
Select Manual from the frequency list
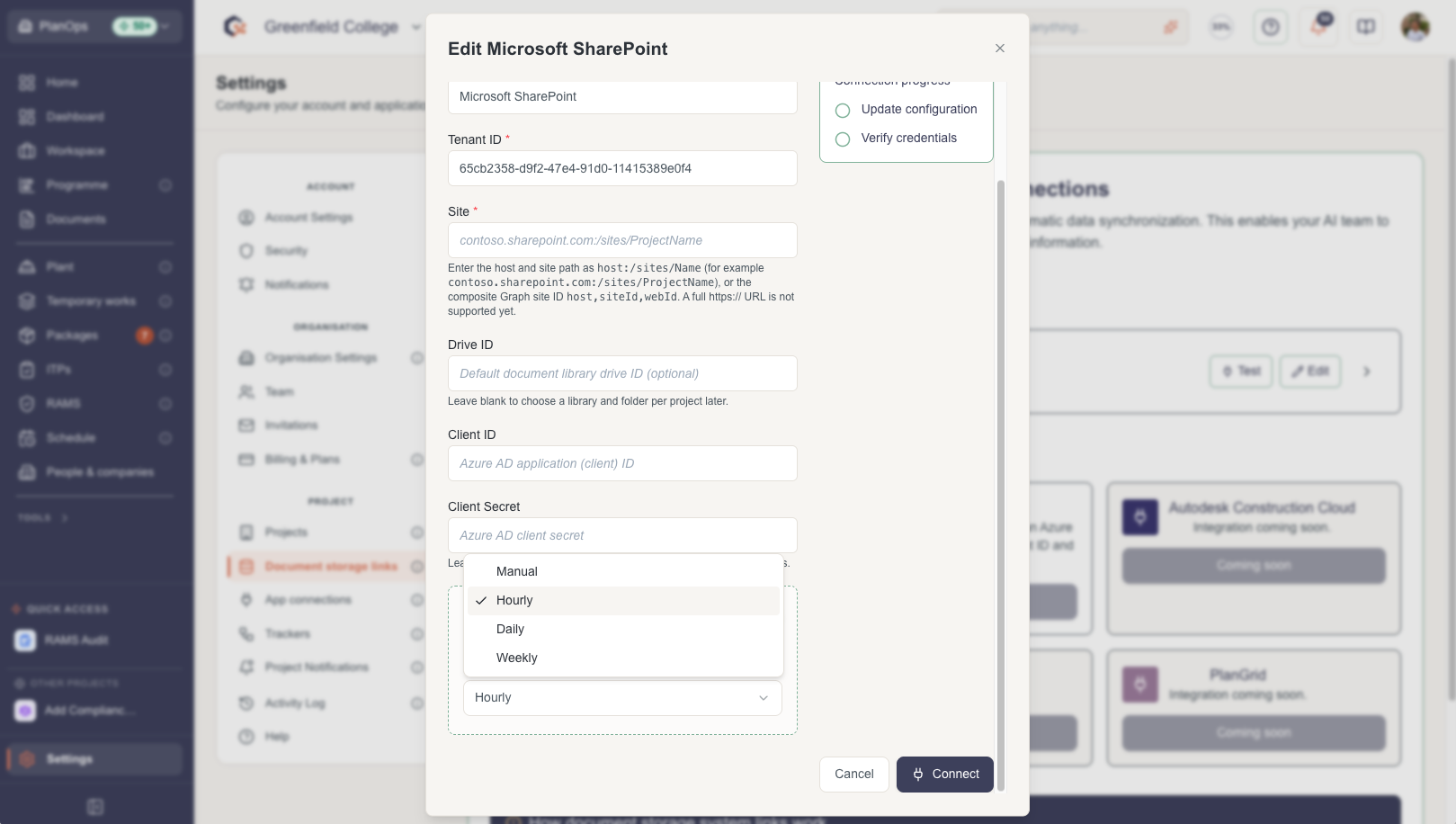pos(623,572)
